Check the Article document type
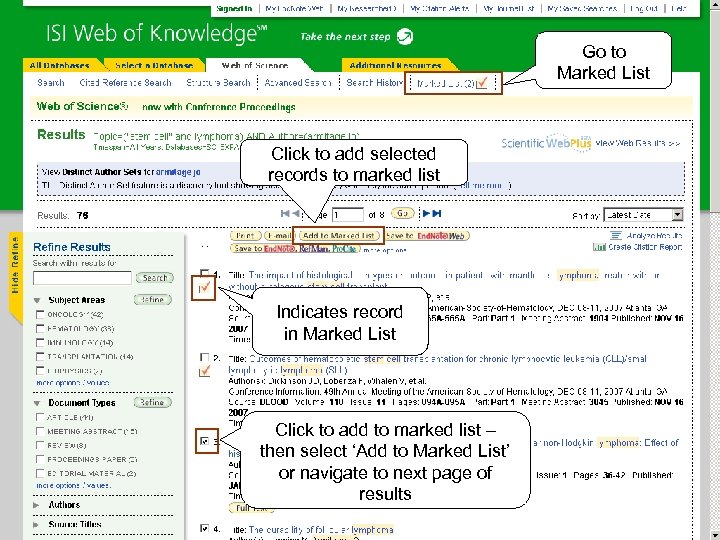Image resolution: width=720 pixels, height=540 pixels. (40, 417)
